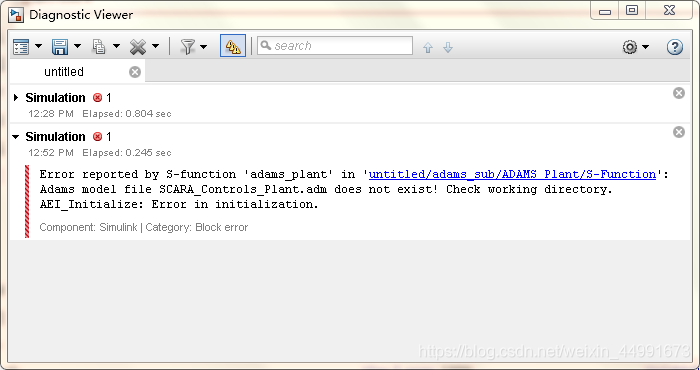Dismiss the 12:28 PM Simulation report
The image size is (700, 370).
click(679, 93)
